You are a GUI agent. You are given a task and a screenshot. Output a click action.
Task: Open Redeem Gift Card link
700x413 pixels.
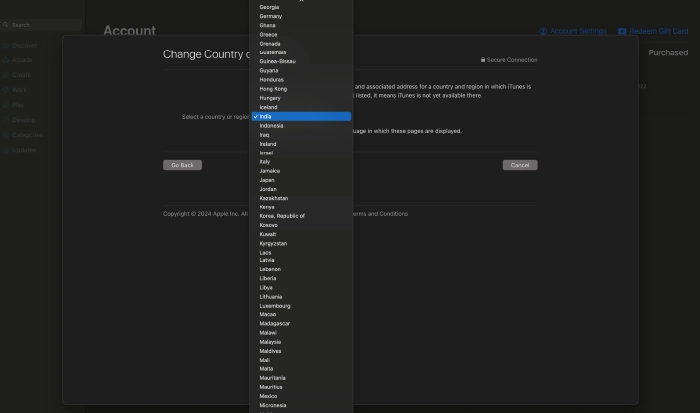(653, 31)
